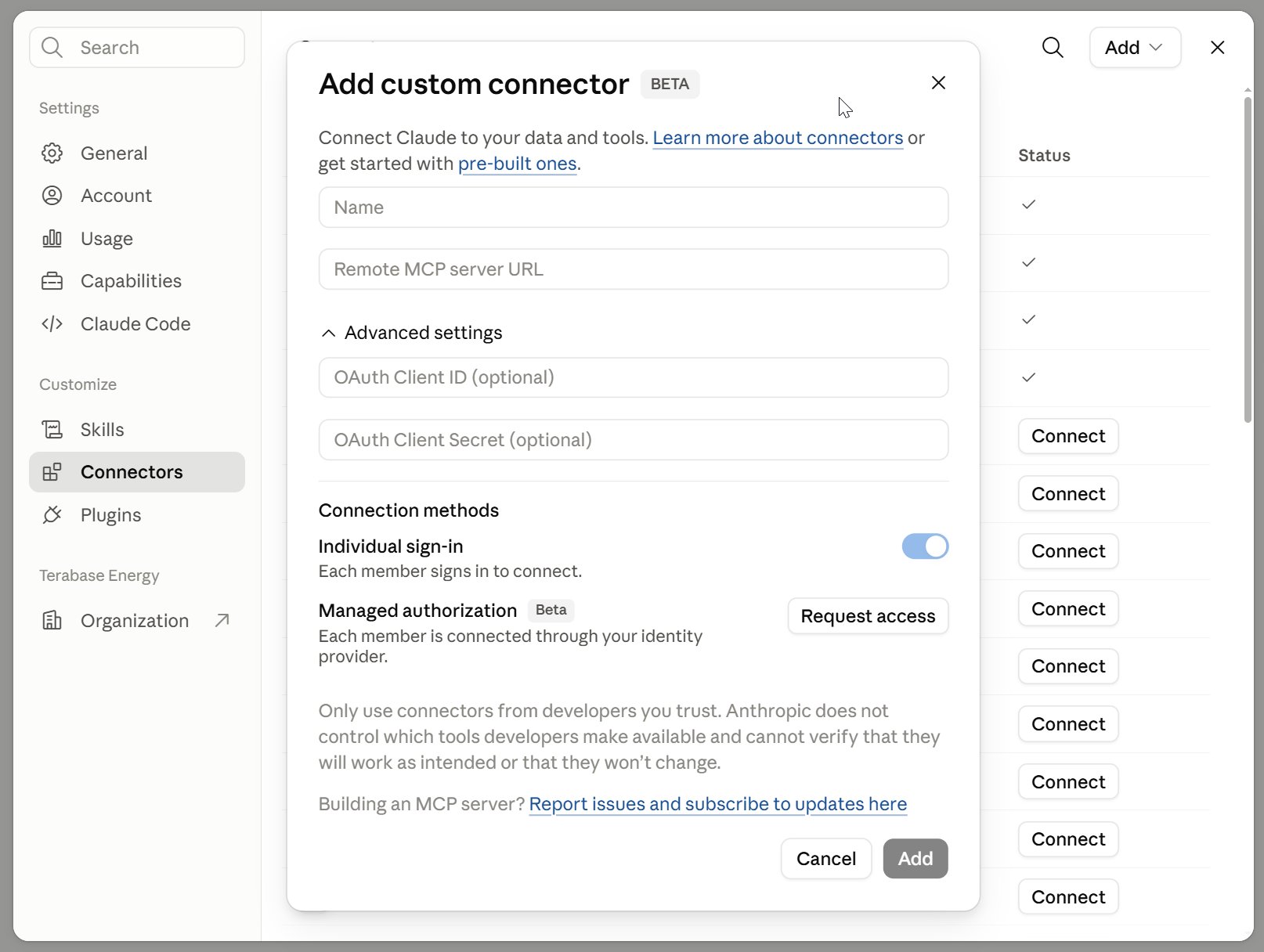Open Capabilities section

(137, 281)
